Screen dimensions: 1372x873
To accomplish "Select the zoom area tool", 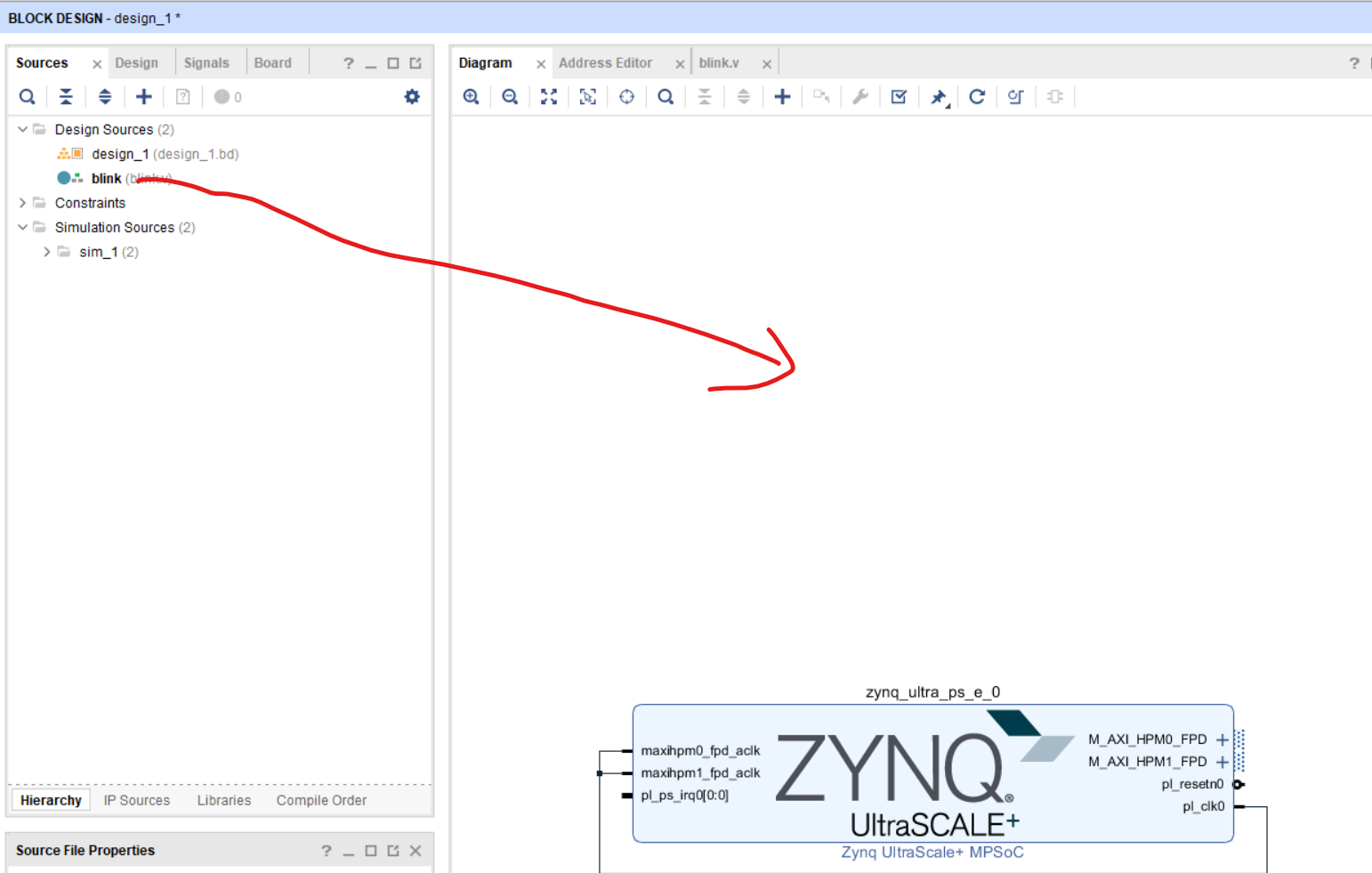I will pyautogui.click(x=588, y=97).
